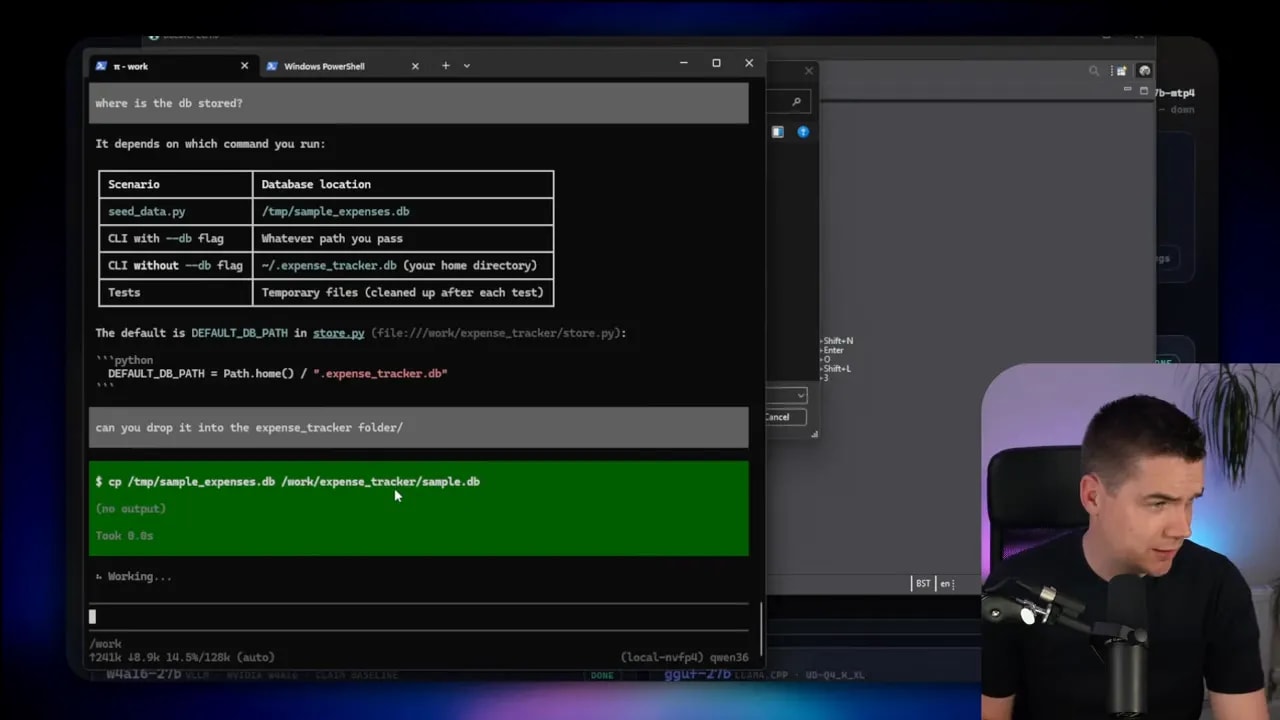Select 'Tests' row label
Screen dimensions: 1280x720
pos(124,293)
